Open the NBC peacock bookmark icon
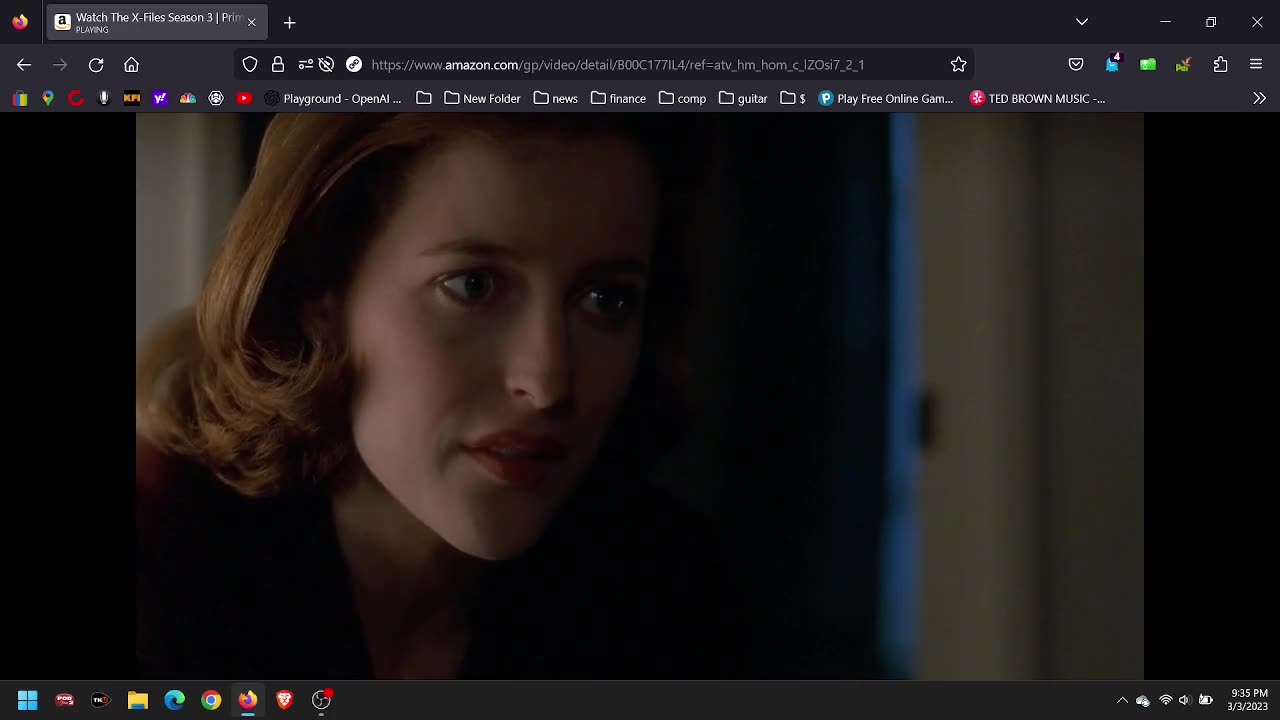 pyautogui.click(x=188, y=98)
